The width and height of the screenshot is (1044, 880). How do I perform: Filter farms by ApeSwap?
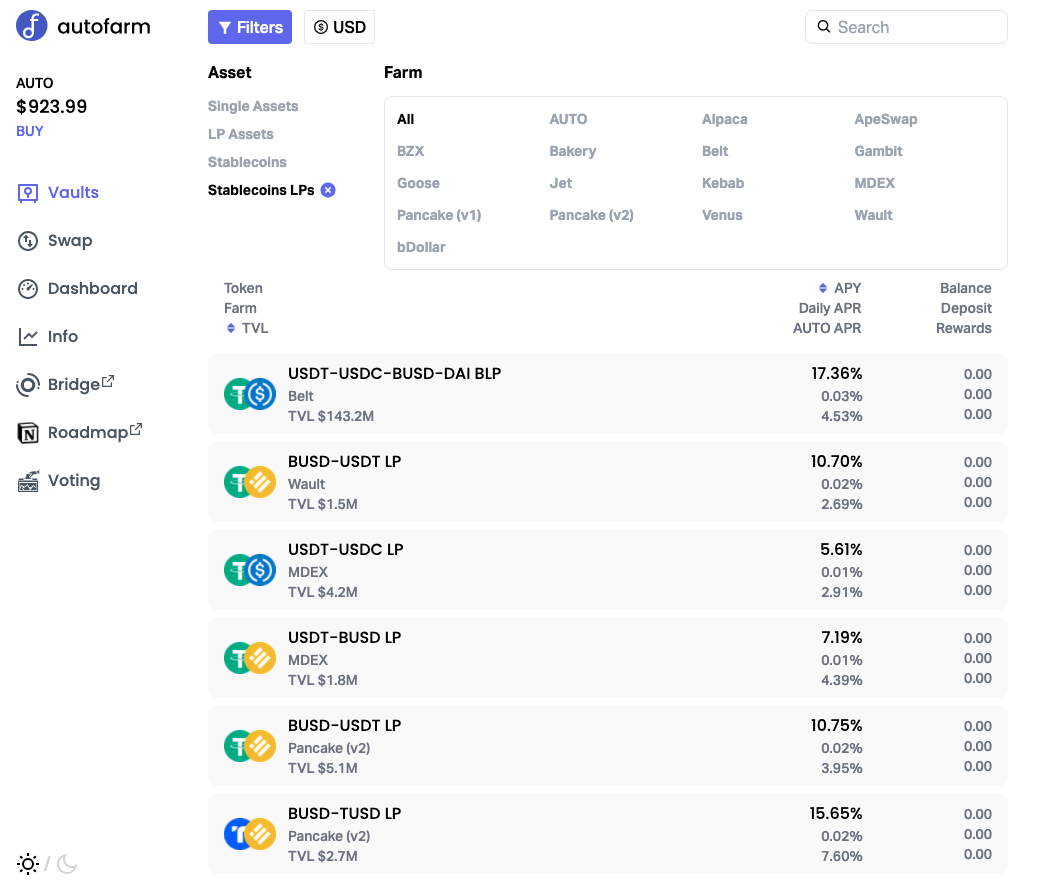click(886, 119)
